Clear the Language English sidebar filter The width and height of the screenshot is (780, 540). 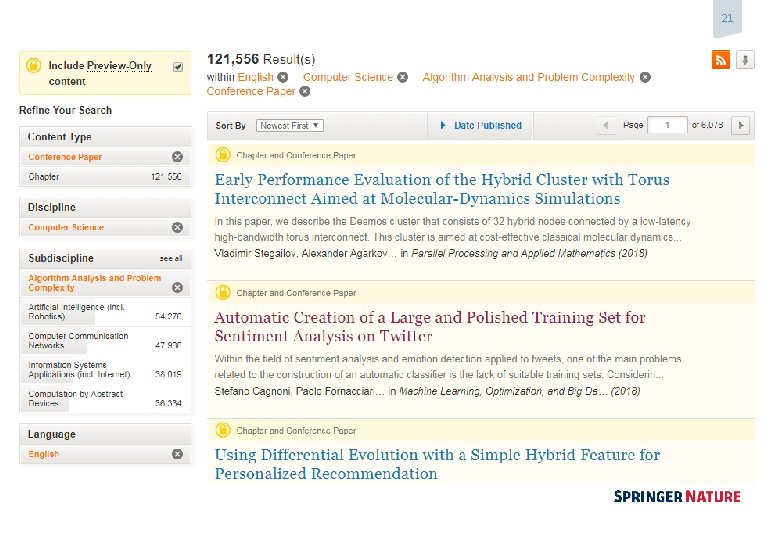177,454
